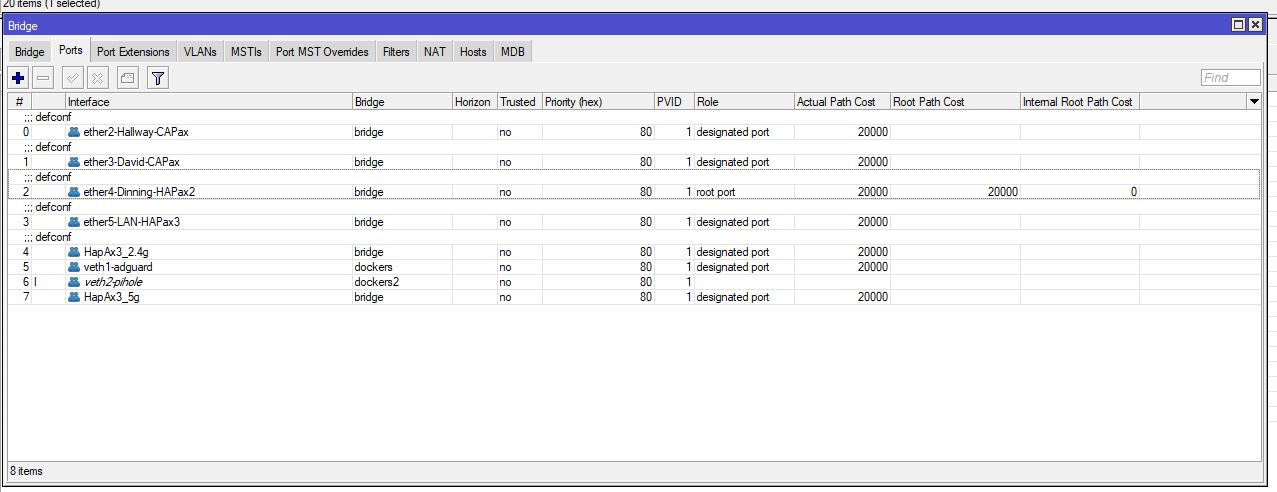Open the filter funnel icon
Viewport: 1277px width, 492px height.
click(x=158, y=77)
